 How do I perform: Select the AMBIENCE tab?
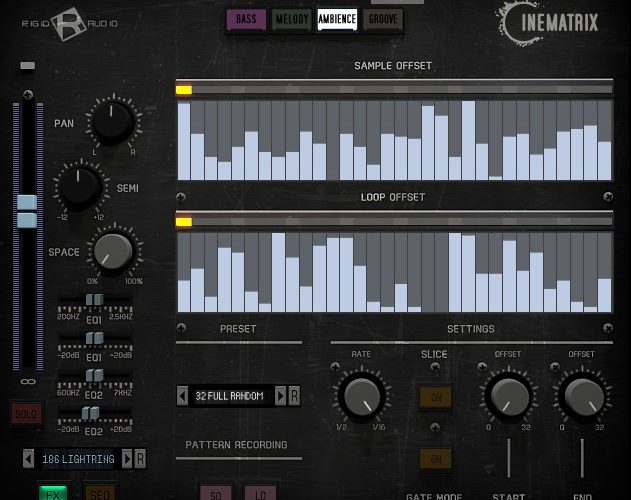pos(337,19)
